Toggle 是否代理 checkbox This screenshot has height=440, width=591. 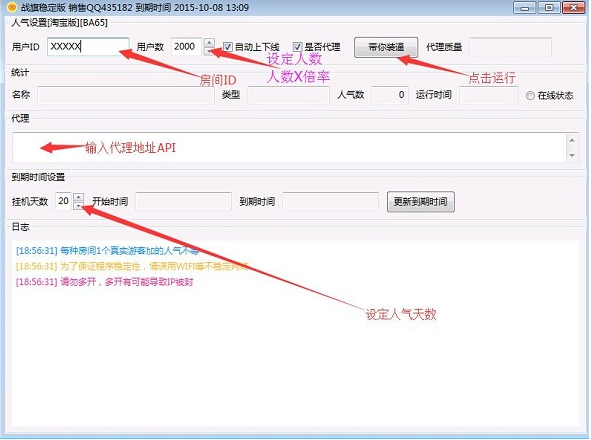tap(297, 47)
